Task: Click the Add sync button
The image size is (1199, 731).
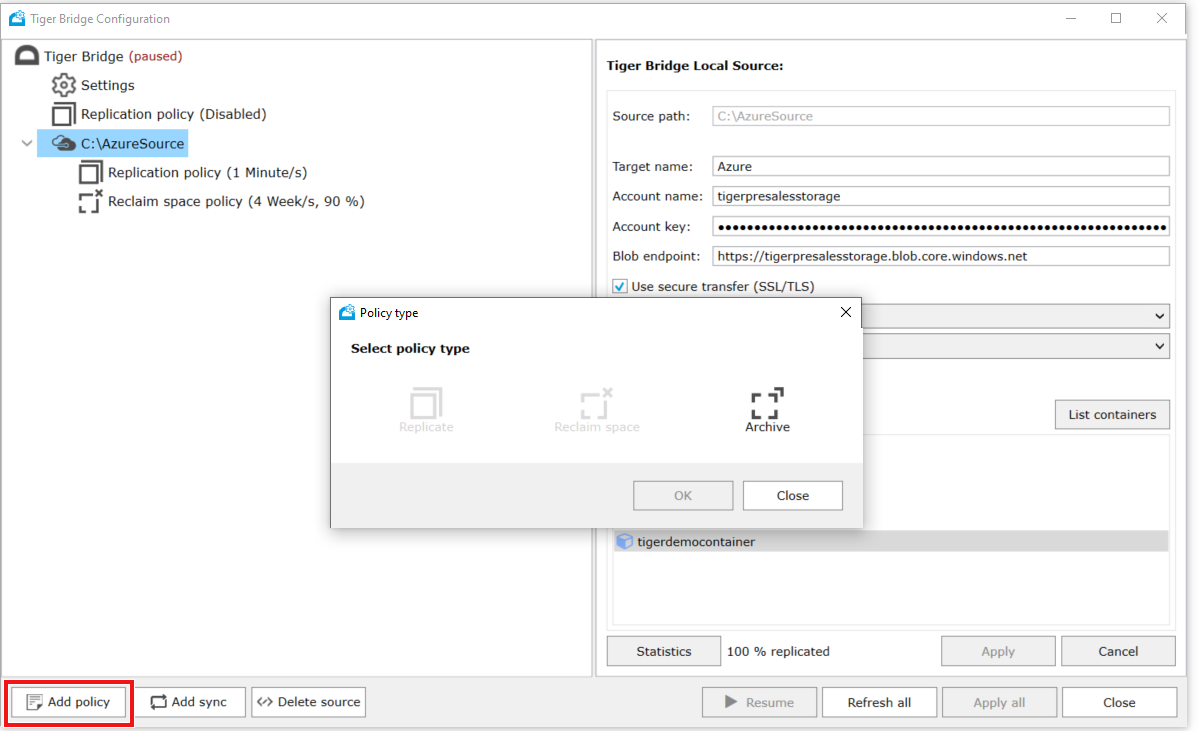Action: (x=190, y=702)
